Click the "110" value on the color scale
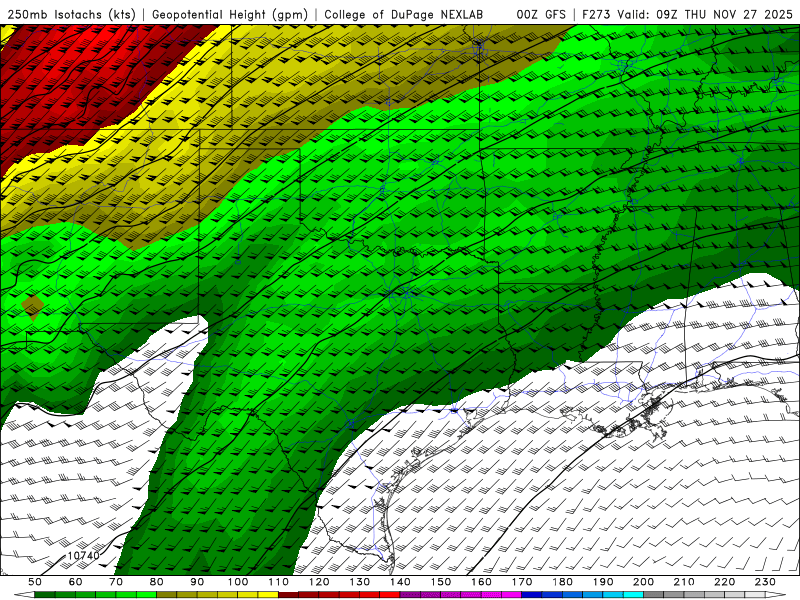 [278, 582]
